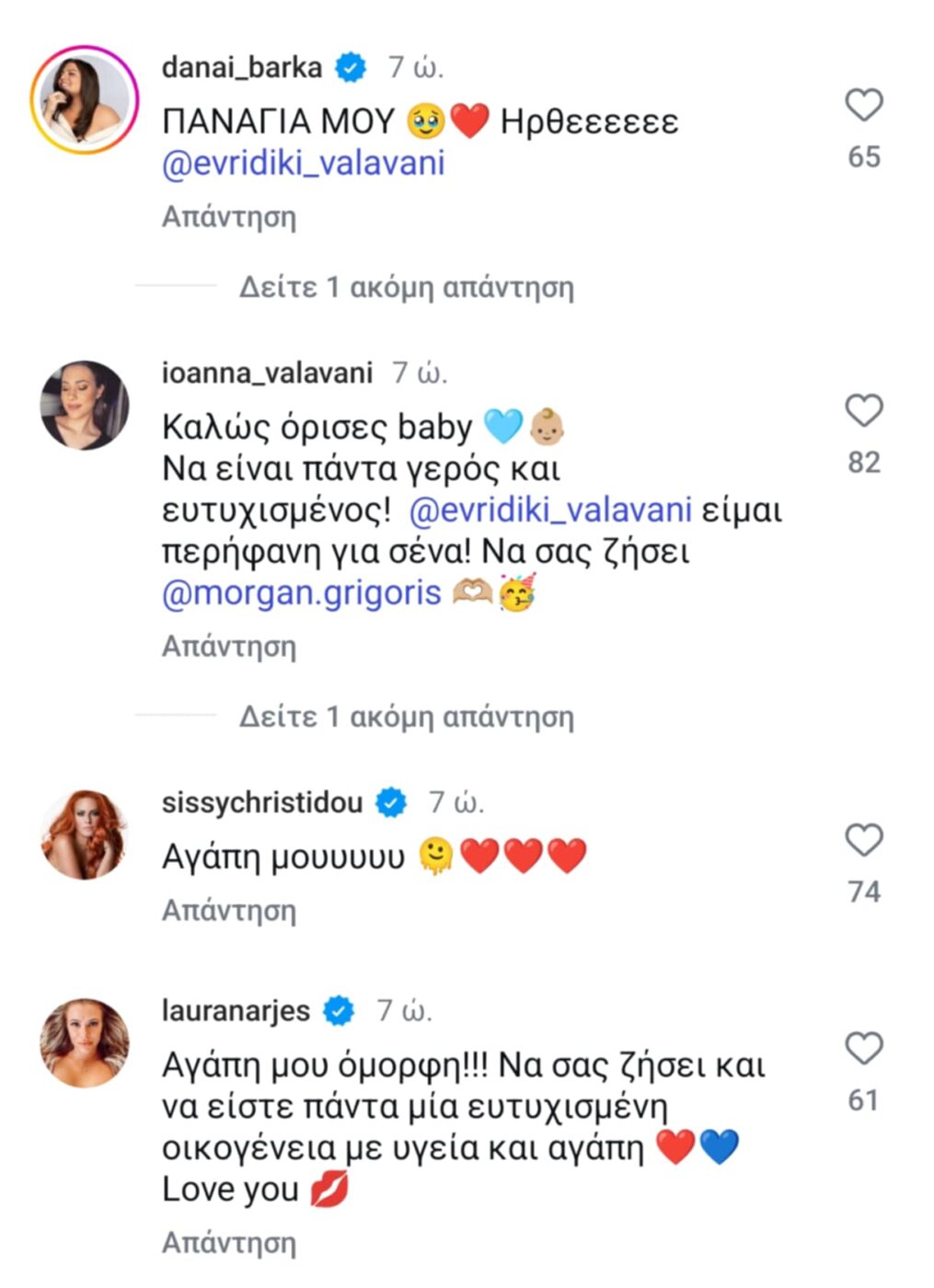The height and width of the screenshot is (1288, 934).
Task: Tap the heart on lauranarjes's comment
Action: click(863, 1049)
